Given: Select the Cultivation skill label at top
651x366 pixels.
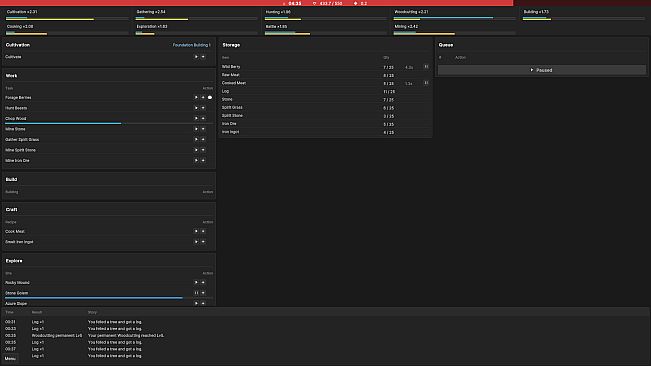Looking at the screenshot, I should point(22,12).
